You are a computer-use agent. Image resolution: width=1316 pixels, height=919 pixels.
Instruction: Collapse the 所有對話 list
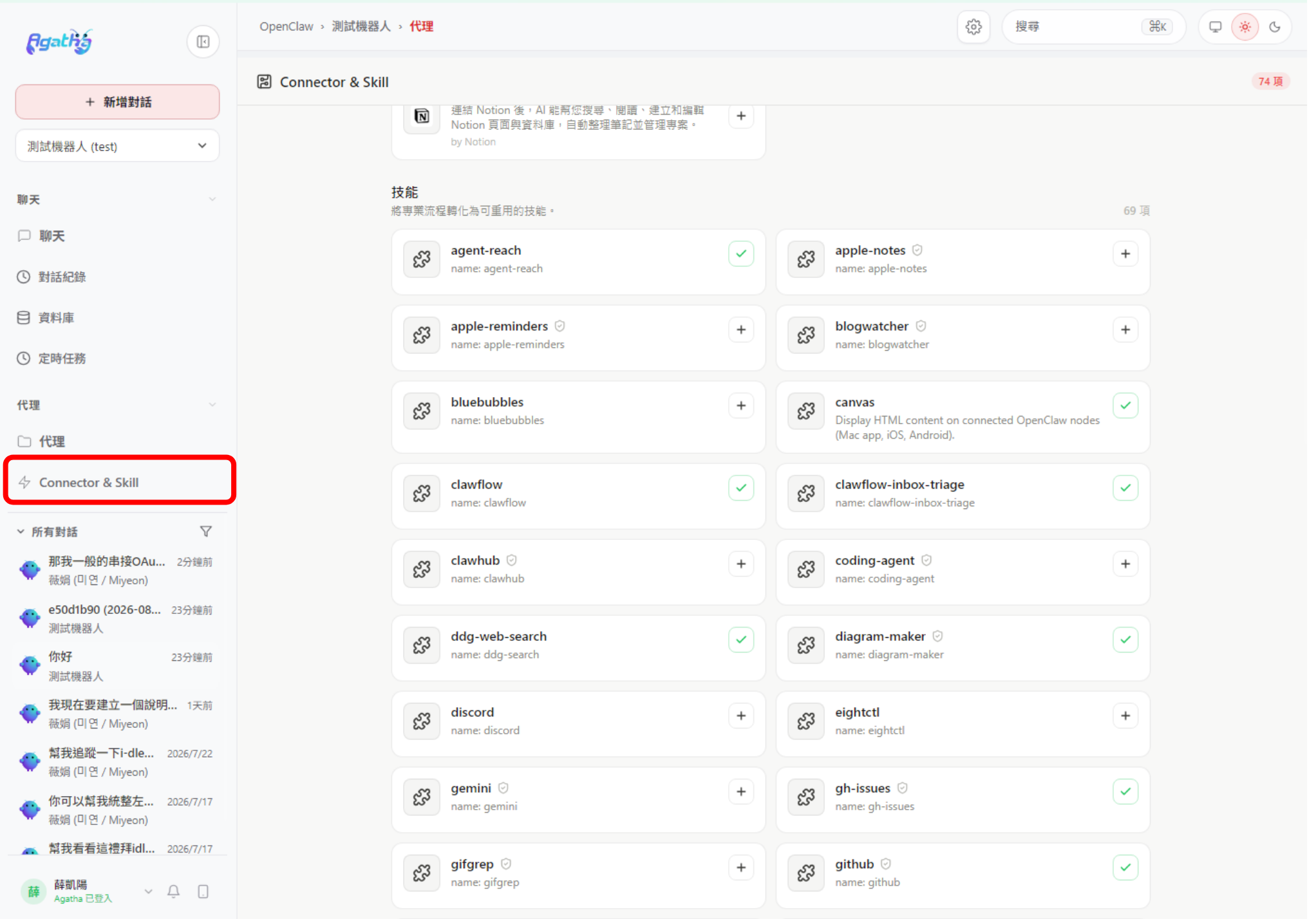coord(21,532)
